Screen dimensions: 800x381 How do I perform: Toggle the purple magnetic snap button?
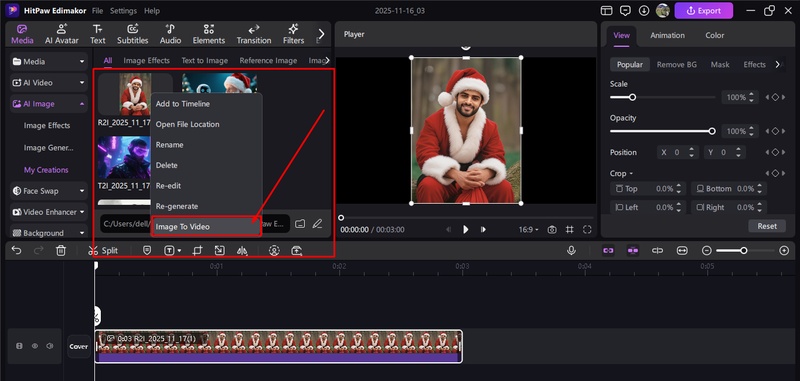click(x=633, y=250)
